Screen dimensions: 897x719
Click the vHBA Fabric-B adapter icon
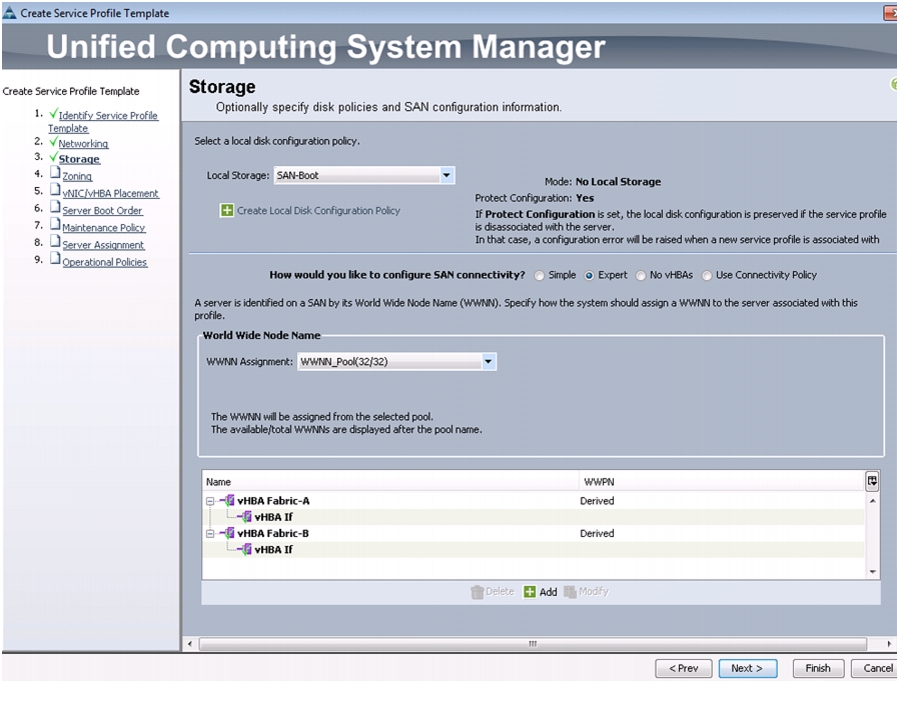coord(228,533)
